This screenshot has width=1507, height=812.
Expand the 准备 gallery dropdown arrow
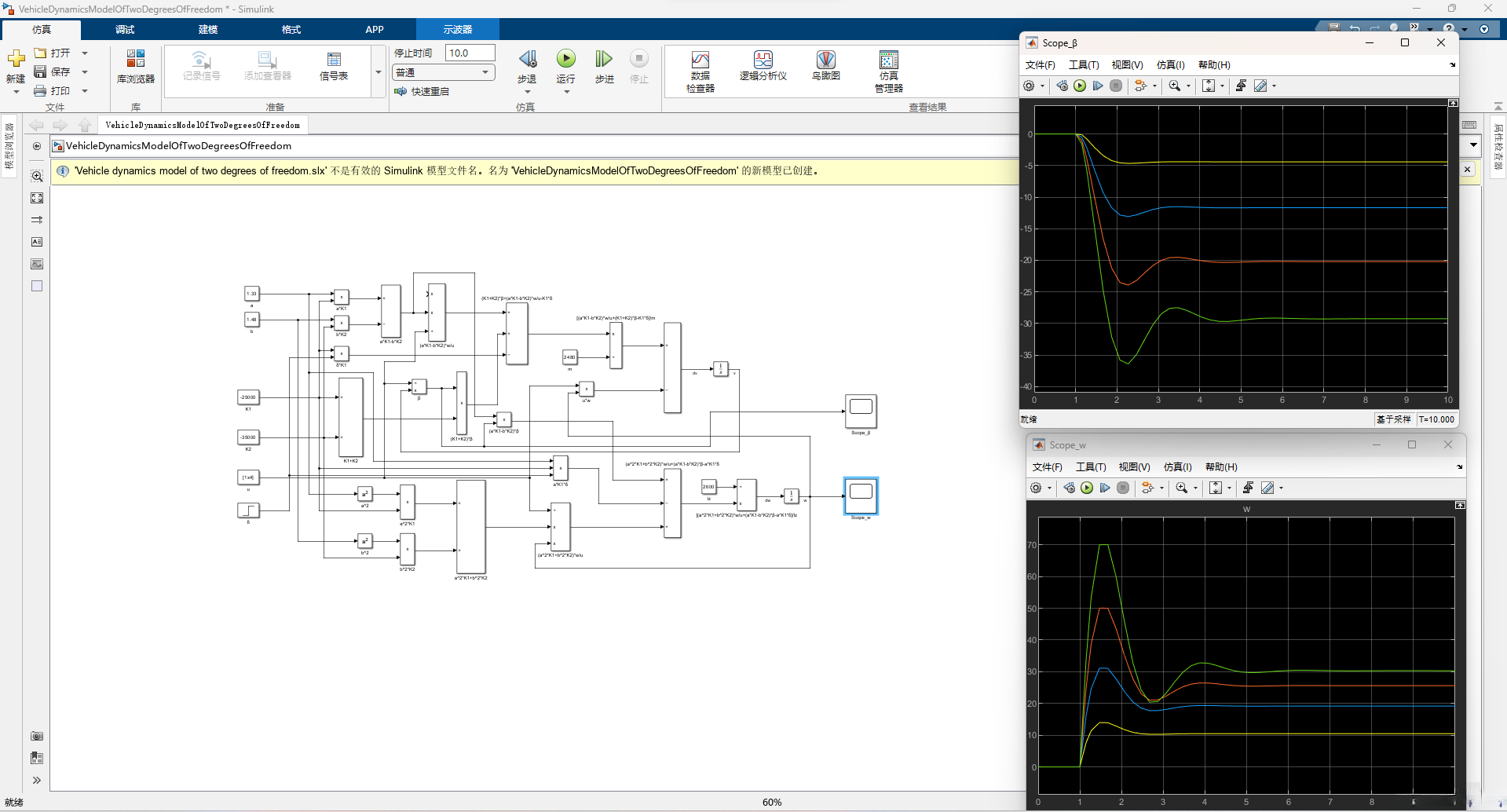(379, 72)
